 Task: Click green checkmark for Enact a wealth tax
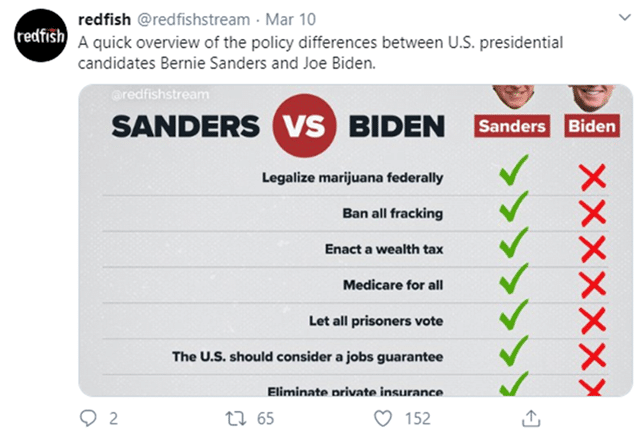[x=513, y=242]
